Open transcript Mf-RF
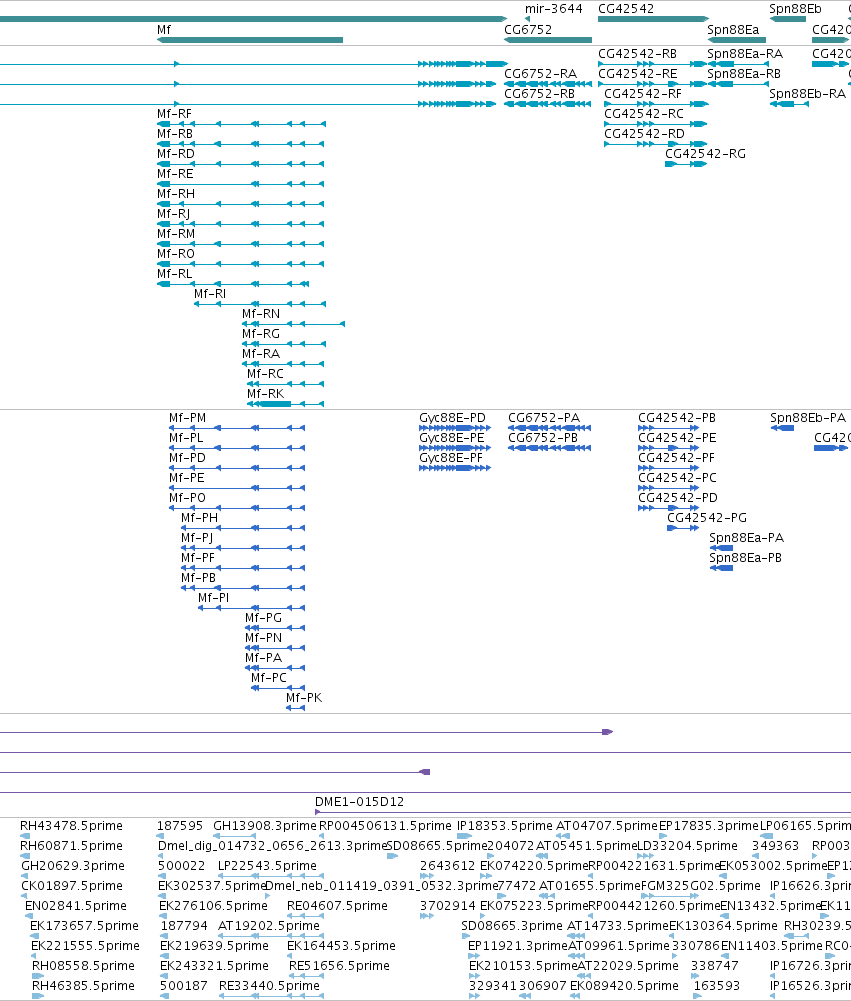851x1001 pixels. pos(174,114)
